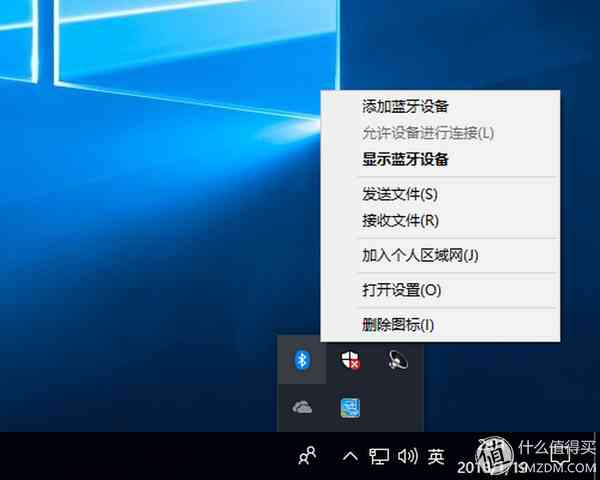Click the greyed-out 允许设备进行连接(L) entry

coord(428,132)
